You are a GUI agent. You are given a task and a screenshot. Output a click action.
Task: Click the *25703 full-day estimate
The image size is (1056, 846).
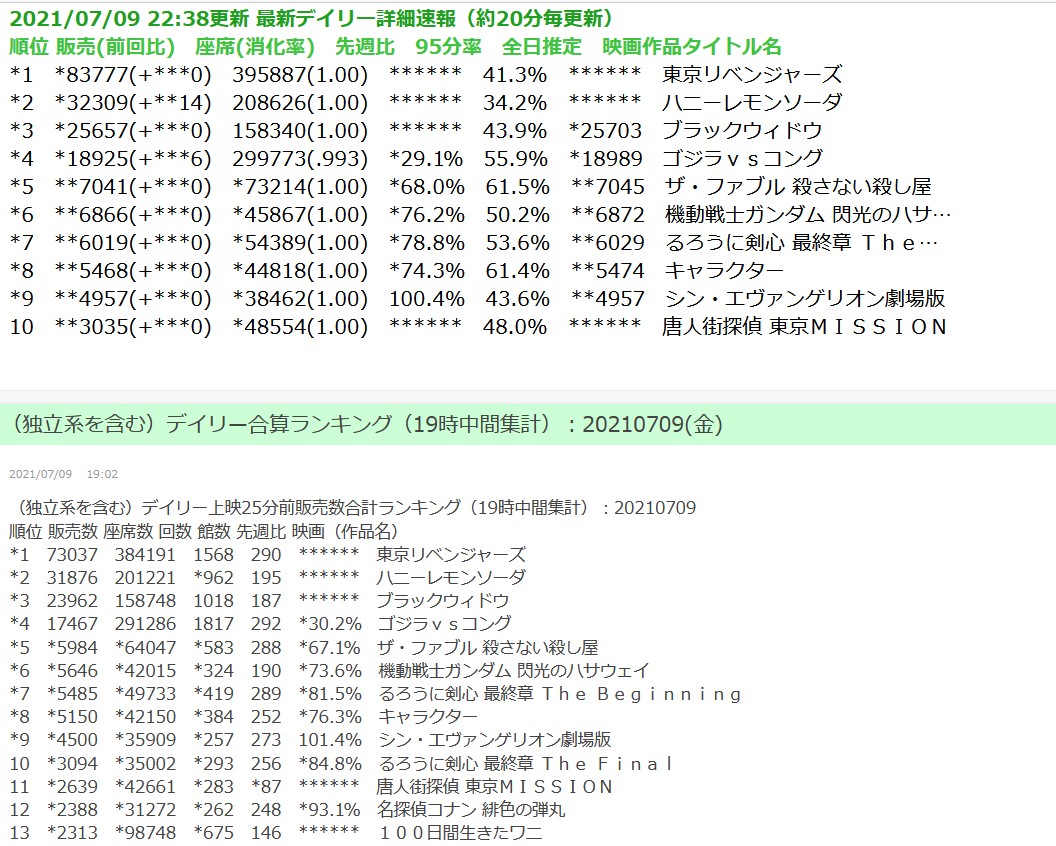tap(606, 130)
